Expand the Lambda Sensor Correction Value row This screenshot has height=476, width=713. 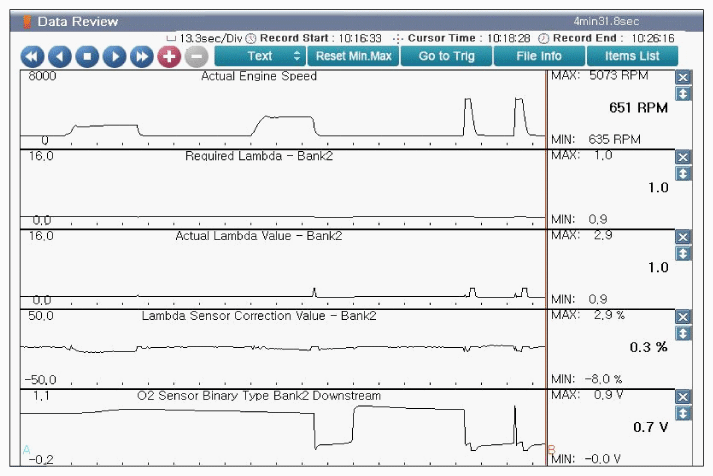point(683,333)
